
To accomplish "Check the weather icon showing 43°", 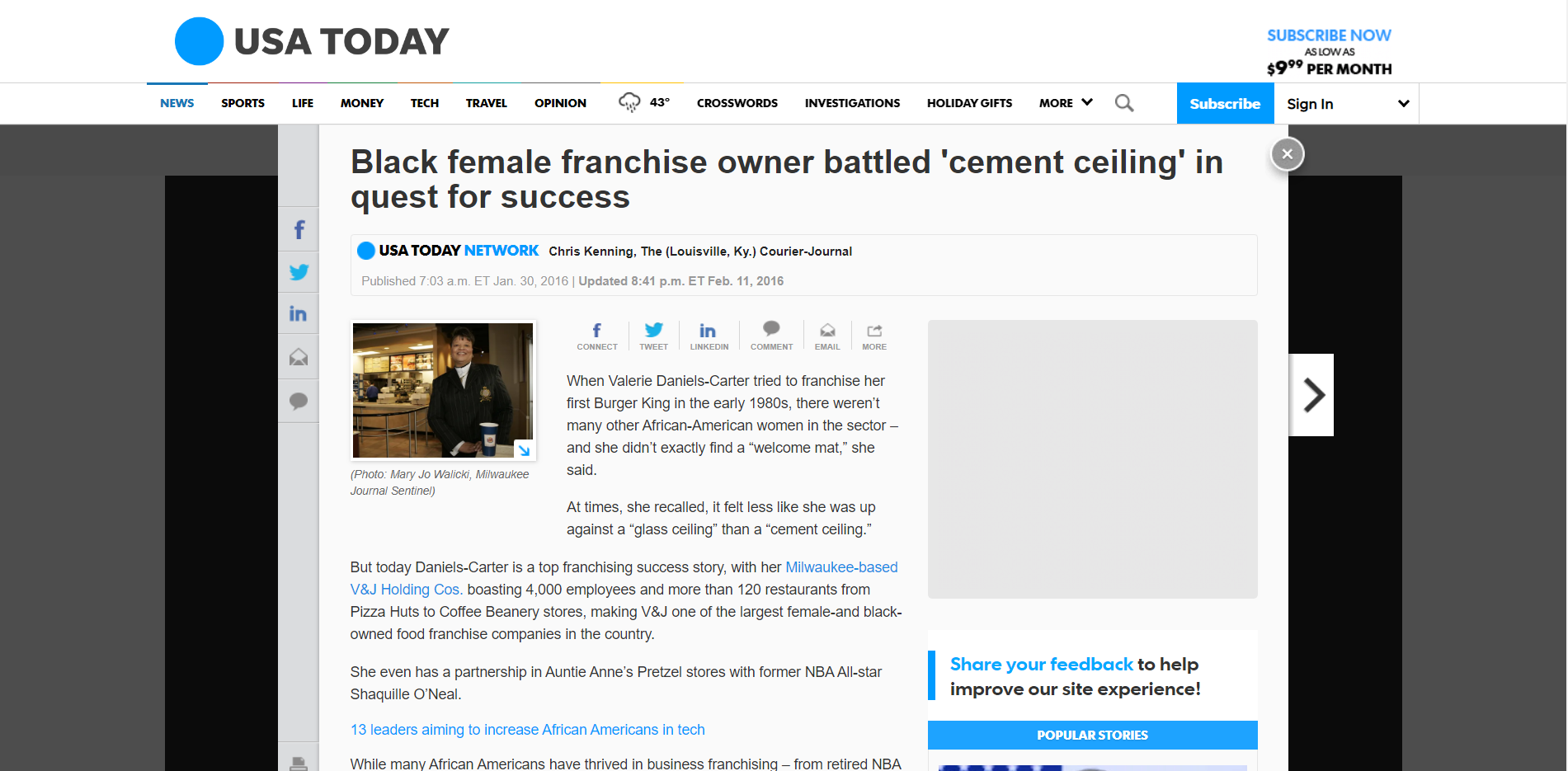I will coord(629,102).
